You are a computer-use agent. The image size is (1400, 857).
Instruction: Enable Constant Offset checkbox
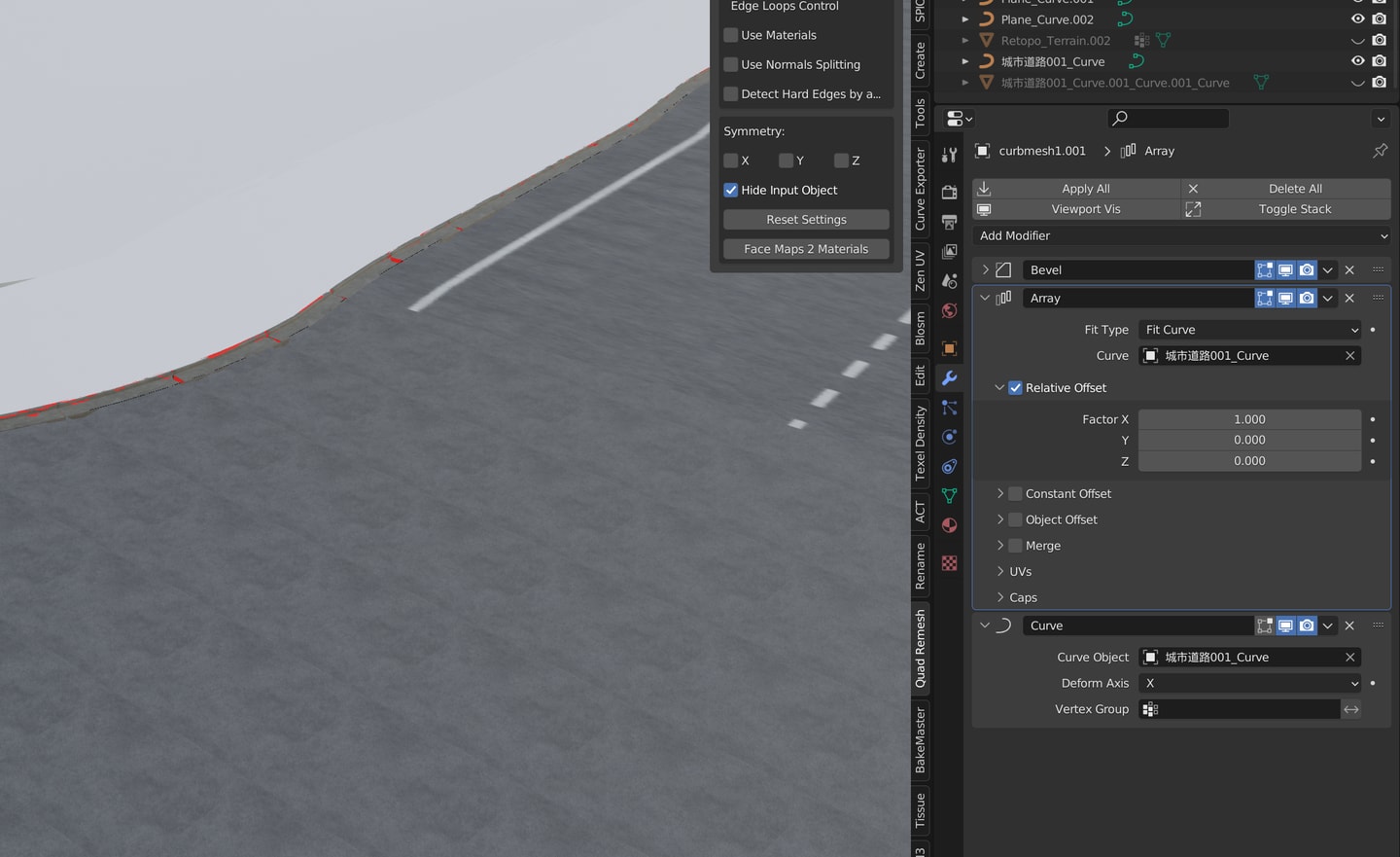[x=1015, y=493]
